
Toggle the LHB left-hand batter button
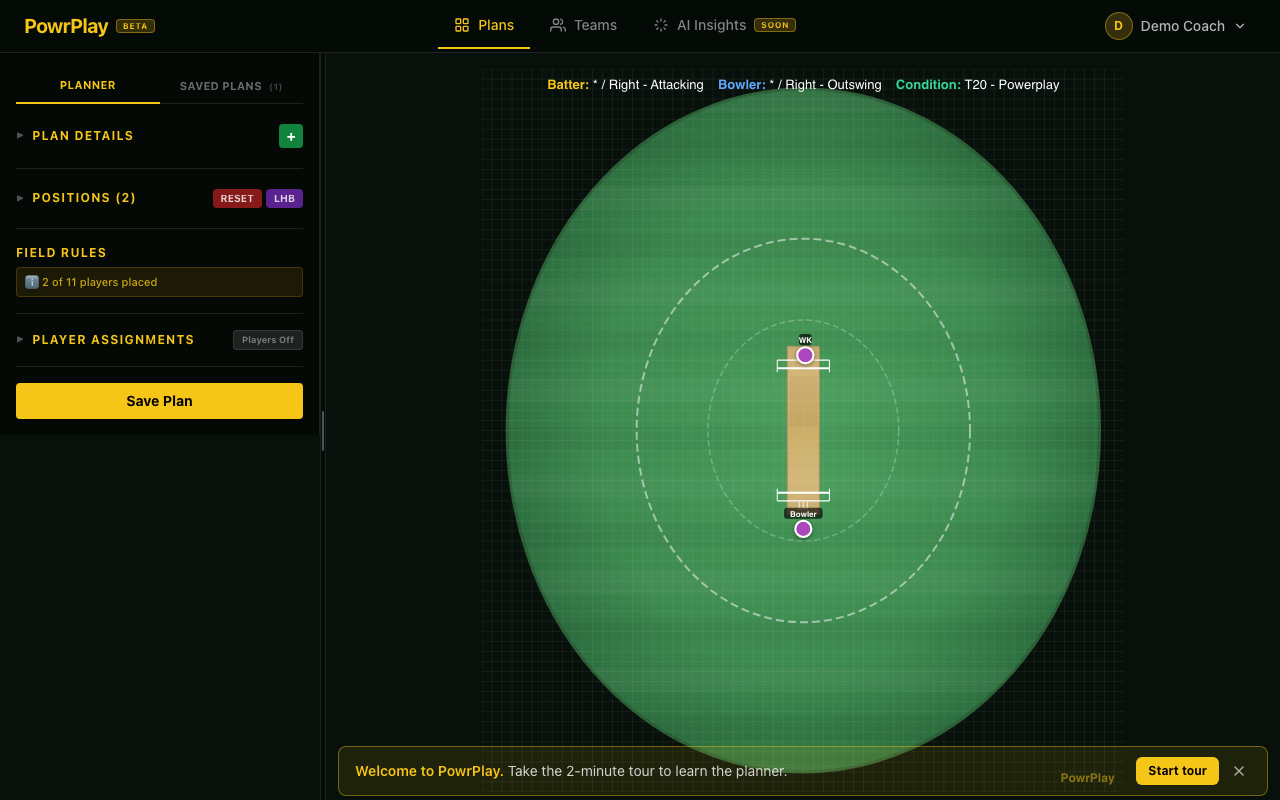coord(284,198)
